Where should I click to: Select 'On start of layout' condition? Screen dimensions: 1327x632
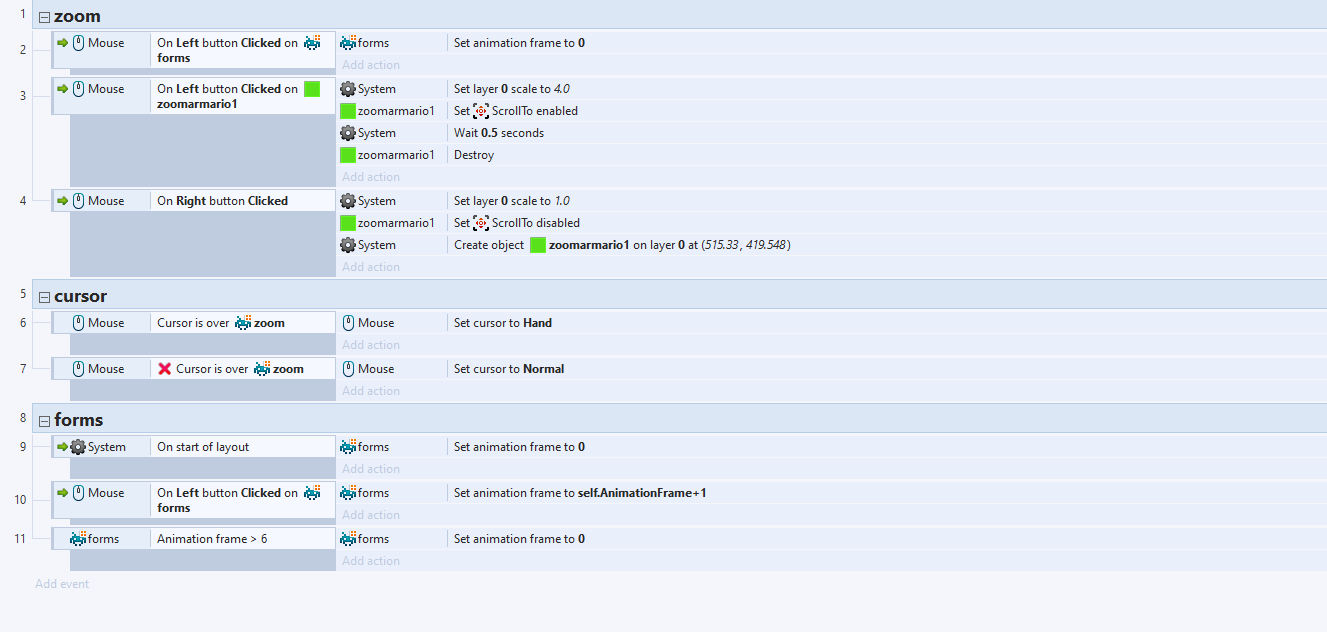coord(203,447)
